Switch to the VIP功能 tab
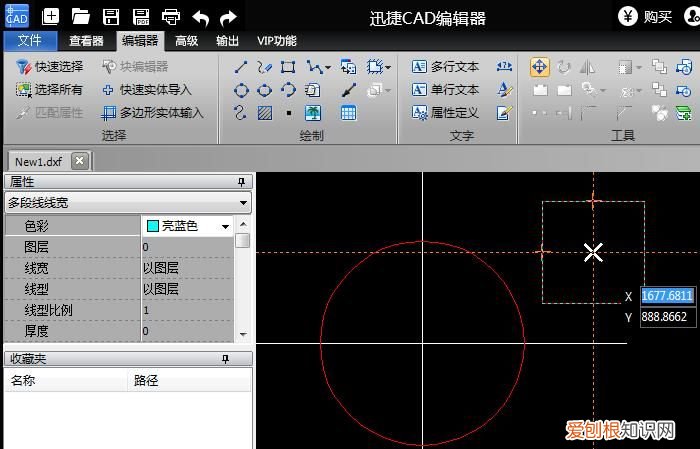The height and width of the screenshot is (449, 700). 277,41
